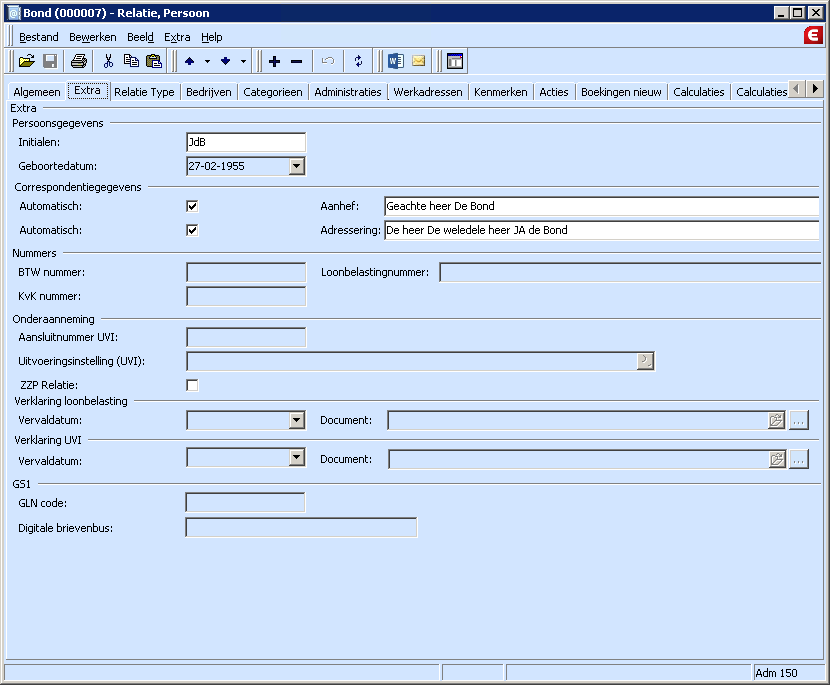Go to next record with down arrow

pos(225,61)
